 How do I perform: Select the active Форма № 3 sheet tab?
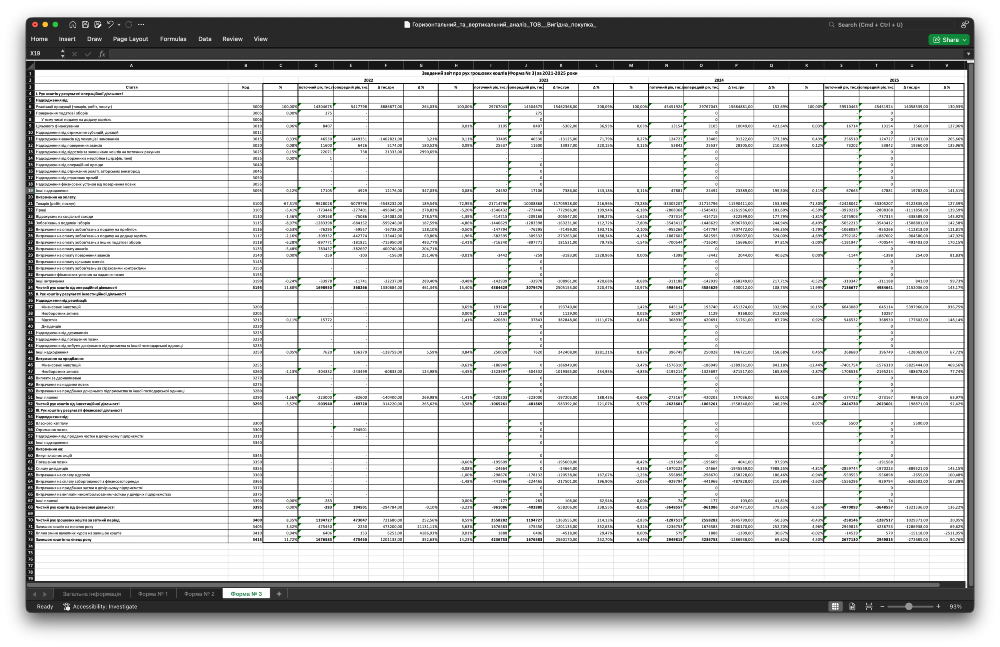246,594
